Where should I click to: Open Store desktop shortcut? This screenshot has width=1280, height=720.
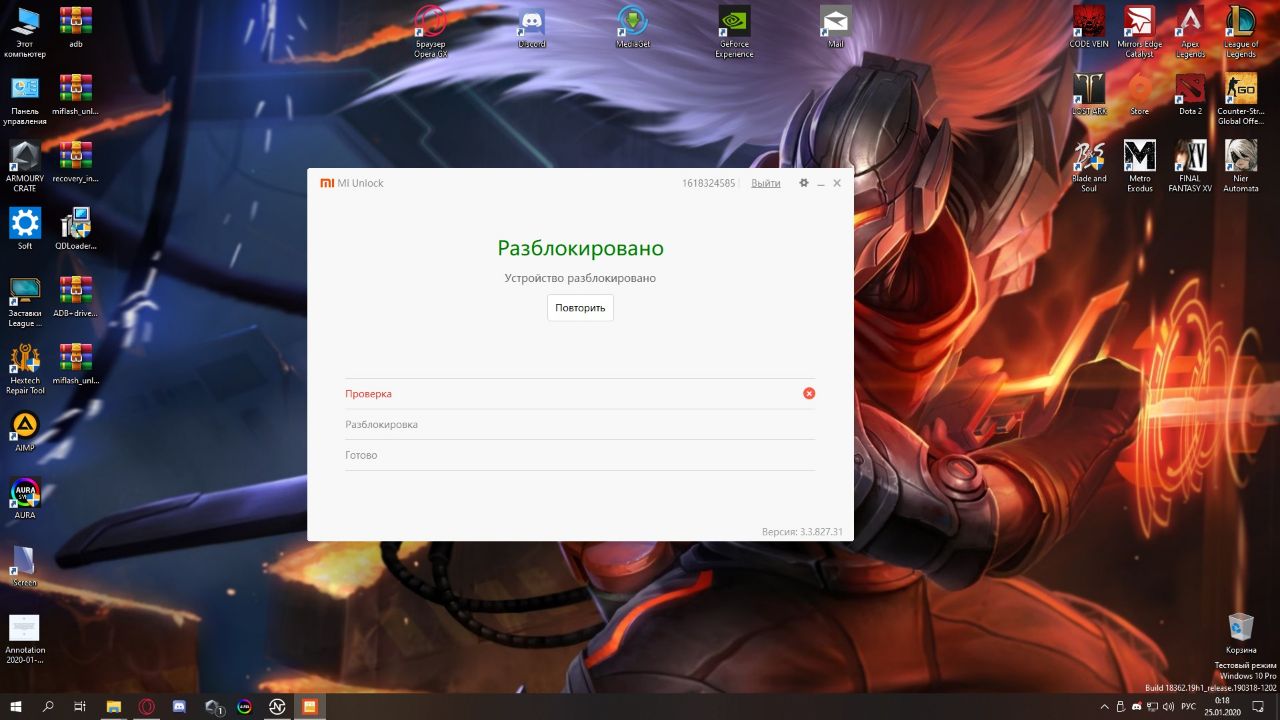(1139, 95)
